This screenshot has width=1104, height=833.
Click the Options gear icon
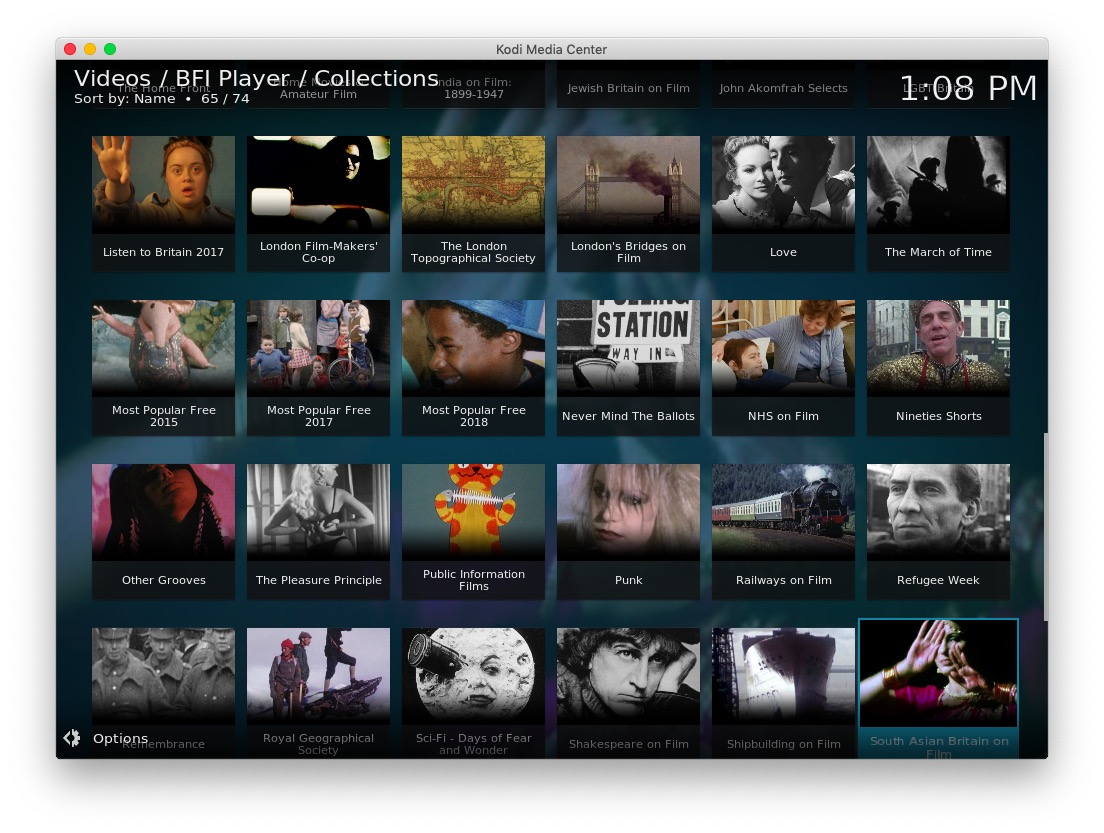click(x=72, y=738)
